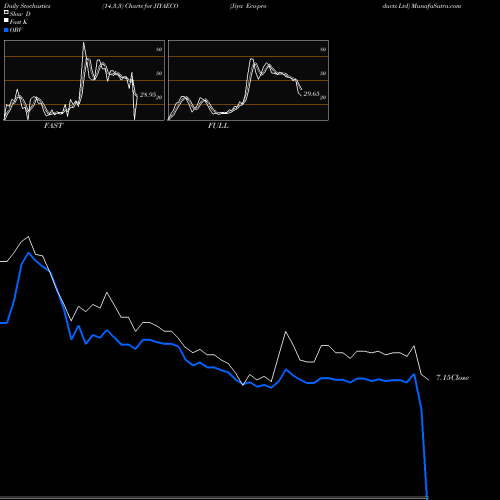Click the 20 level label in FAST chart
The image size is (500, 500).
point(159,97)
